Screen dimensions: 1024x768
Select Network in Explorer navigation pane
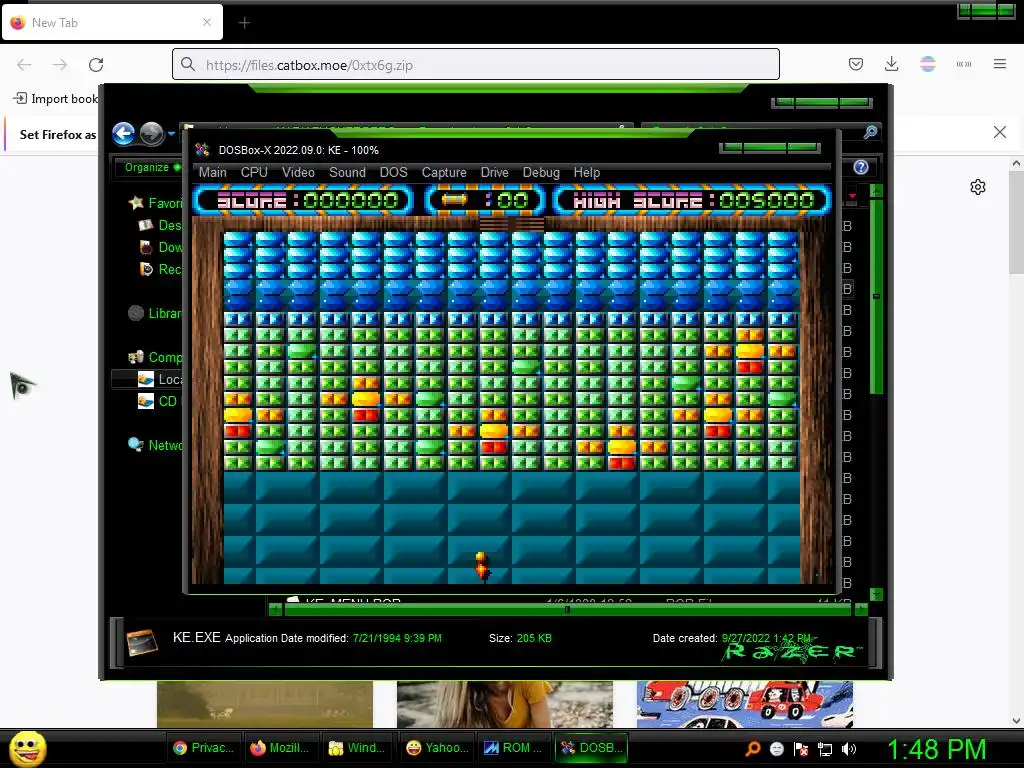[155, 445]
